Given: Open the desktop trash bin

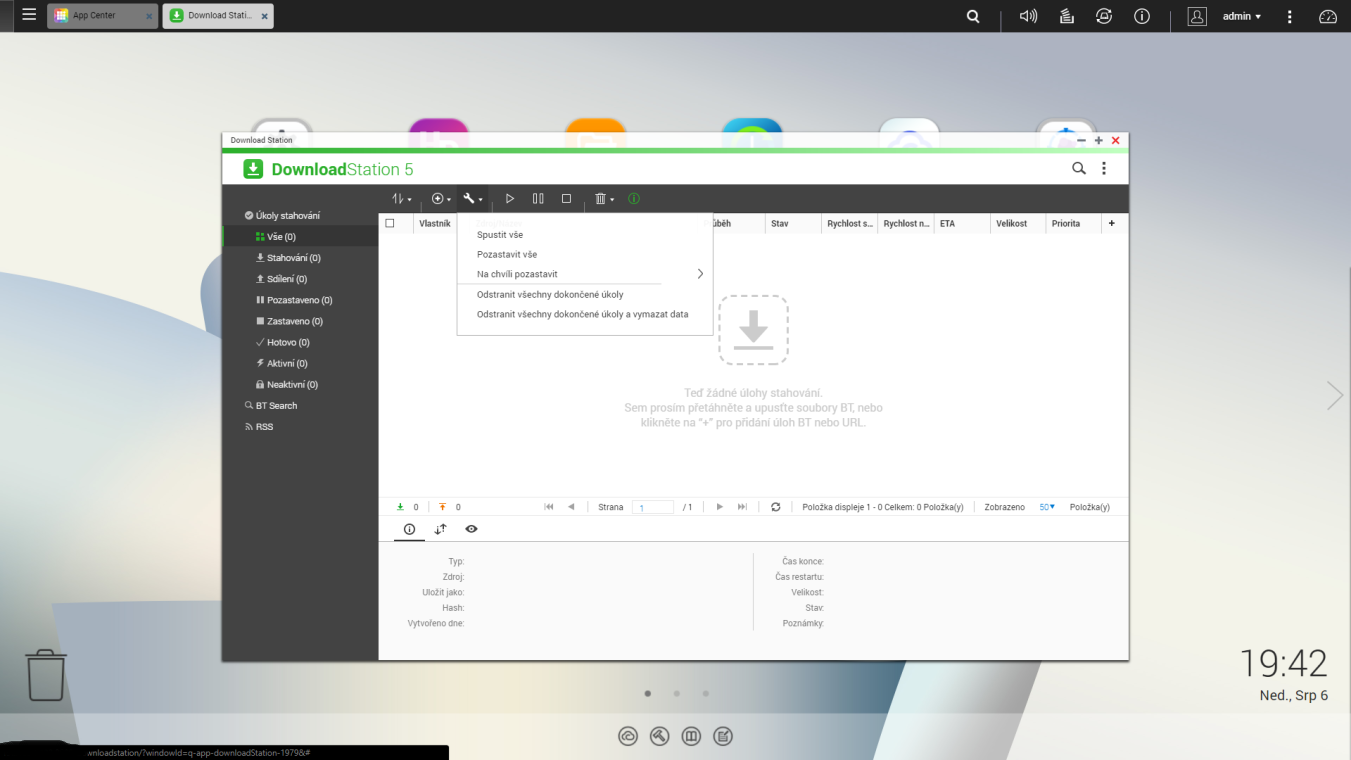Looking at the screenshot, I should tap(46, 675).
